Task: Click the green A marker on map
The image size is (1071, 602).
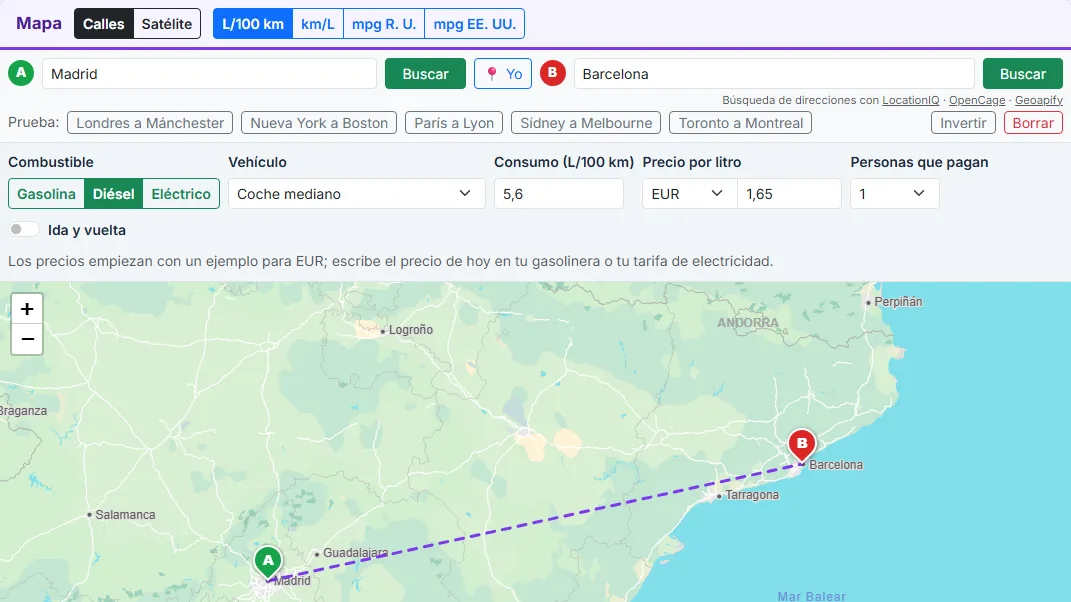Action: click(268, 564)
